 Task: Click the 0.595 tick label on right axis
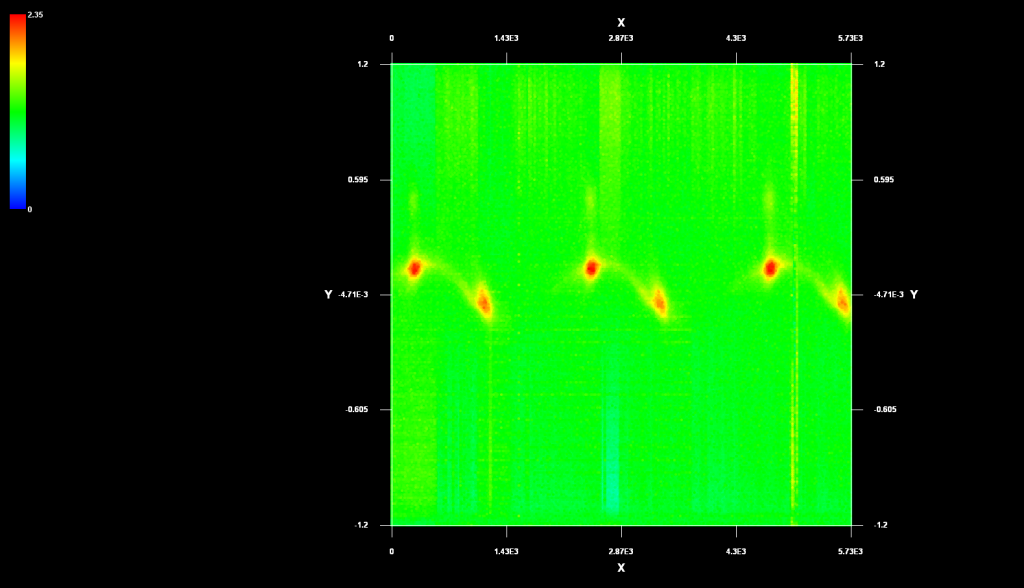(x=884, y=180)
